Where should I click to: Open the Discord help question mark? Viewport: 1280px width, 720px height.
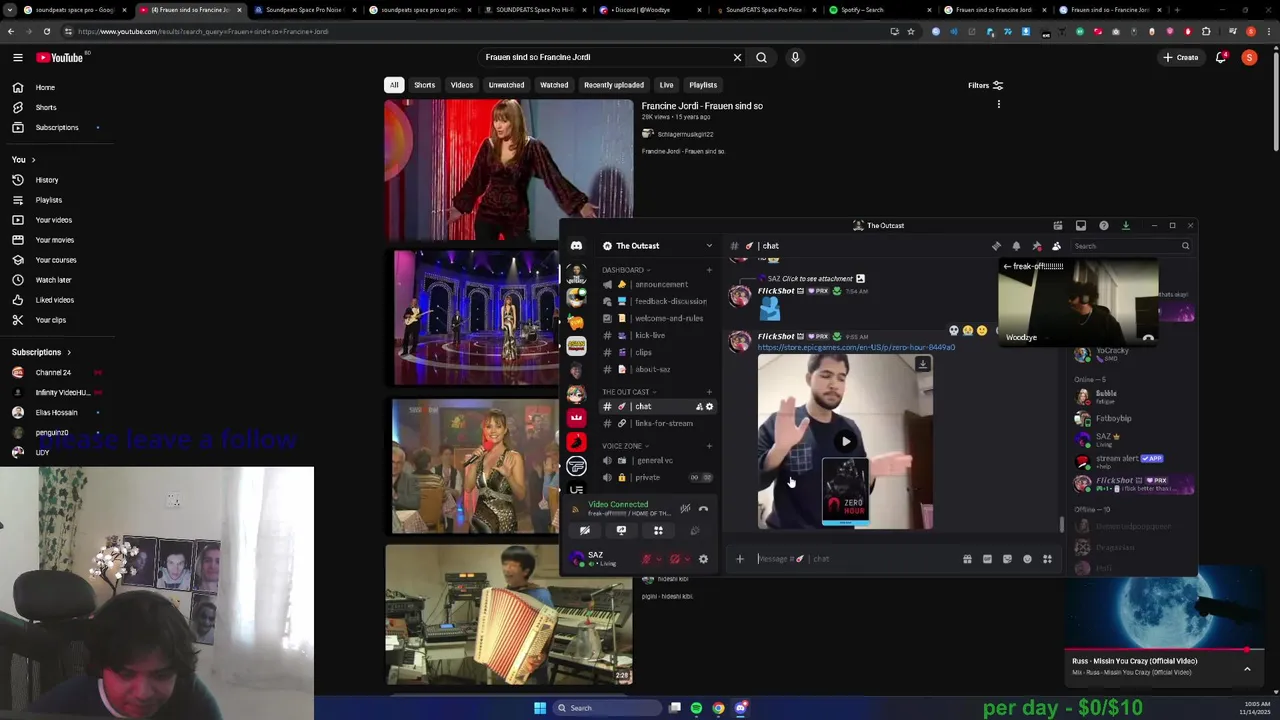click(1103, 226)
